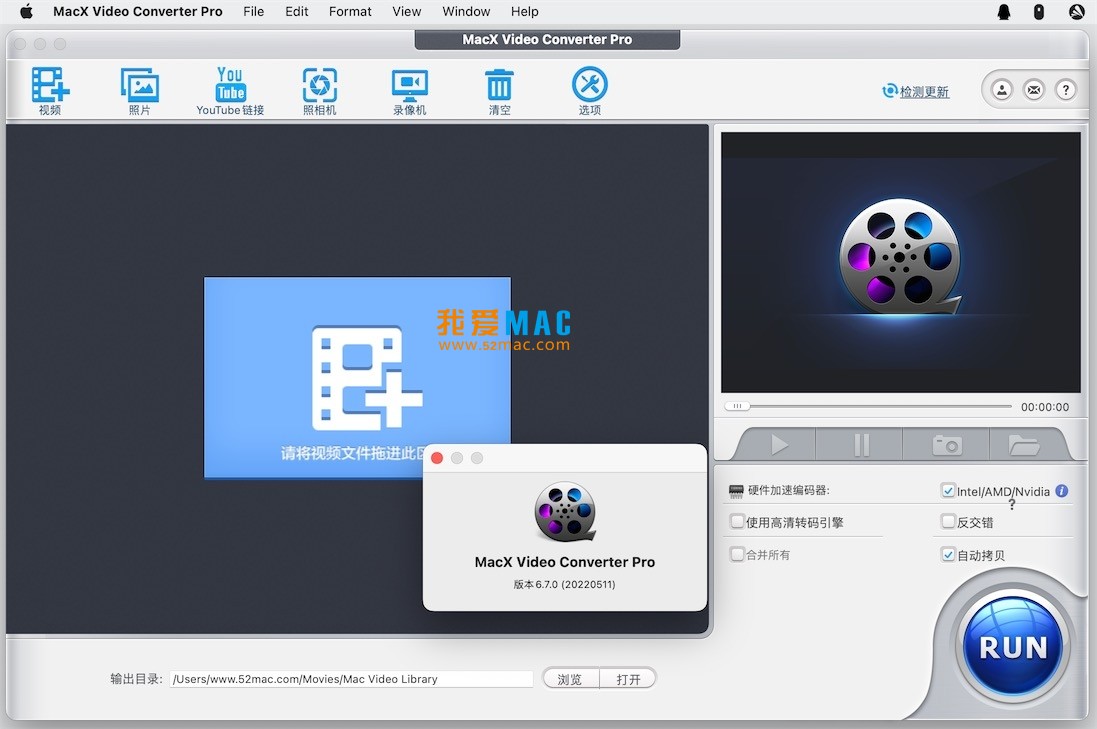Open the YouTube 链接 downloader

tap(230, 90)
